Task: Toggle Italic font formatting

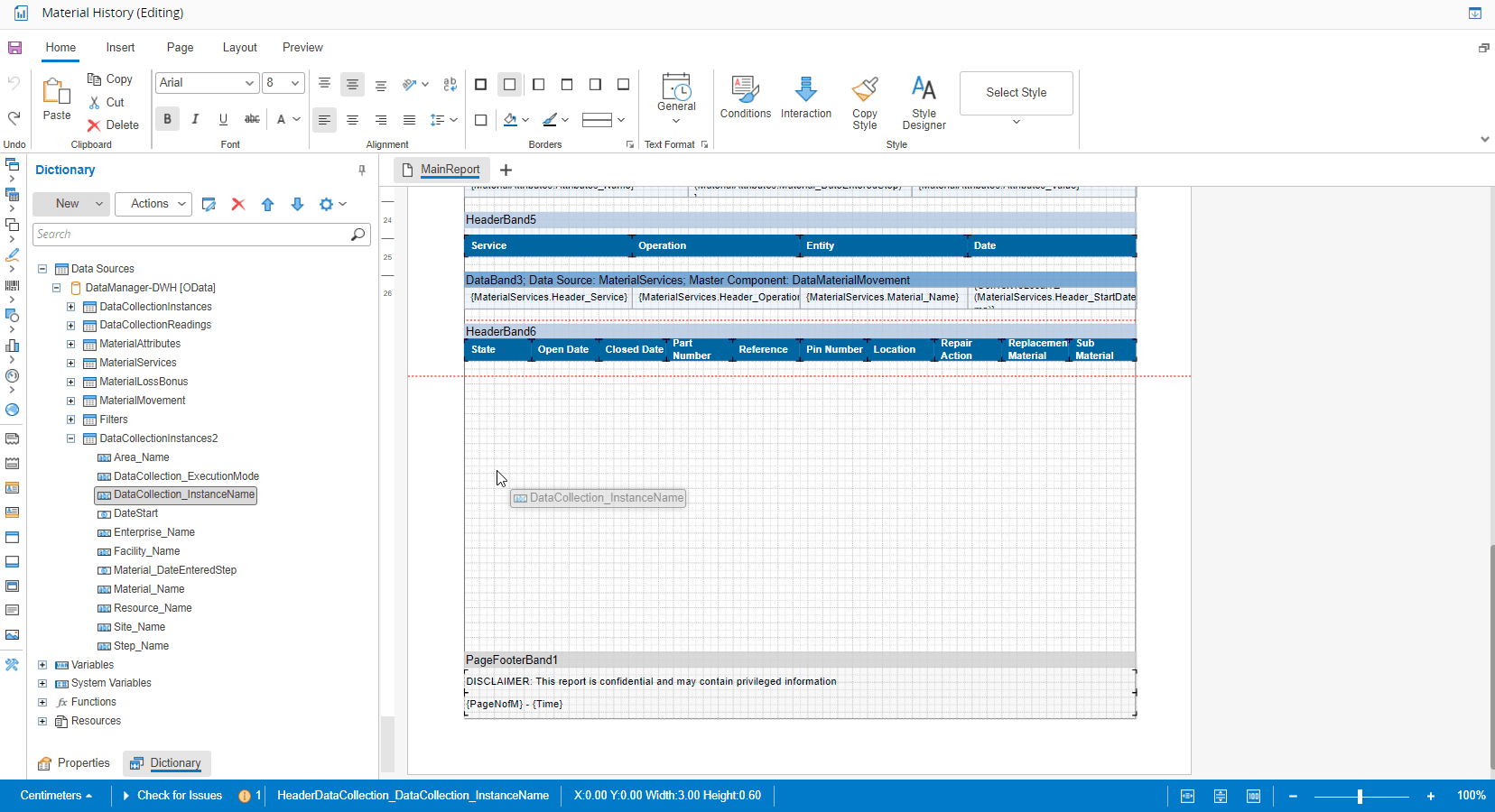Action: point(195,119)
